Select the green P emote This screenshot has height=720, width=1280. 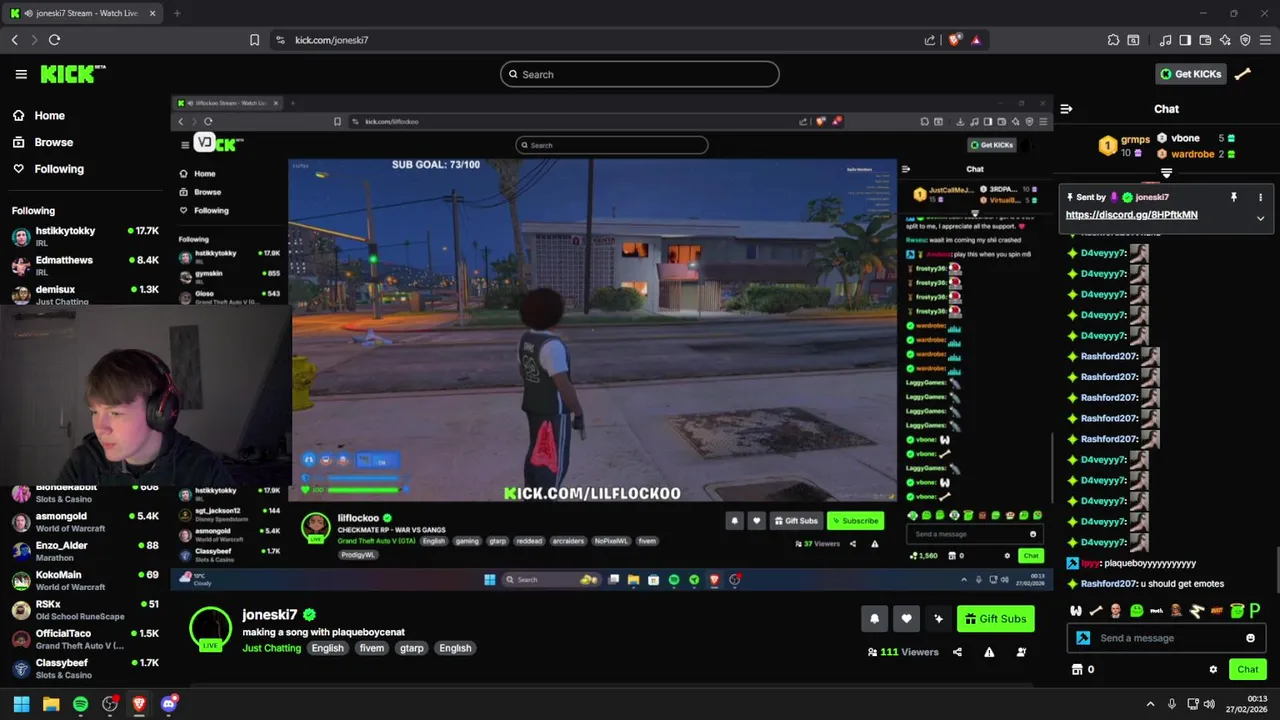(x=1255, y=611)
